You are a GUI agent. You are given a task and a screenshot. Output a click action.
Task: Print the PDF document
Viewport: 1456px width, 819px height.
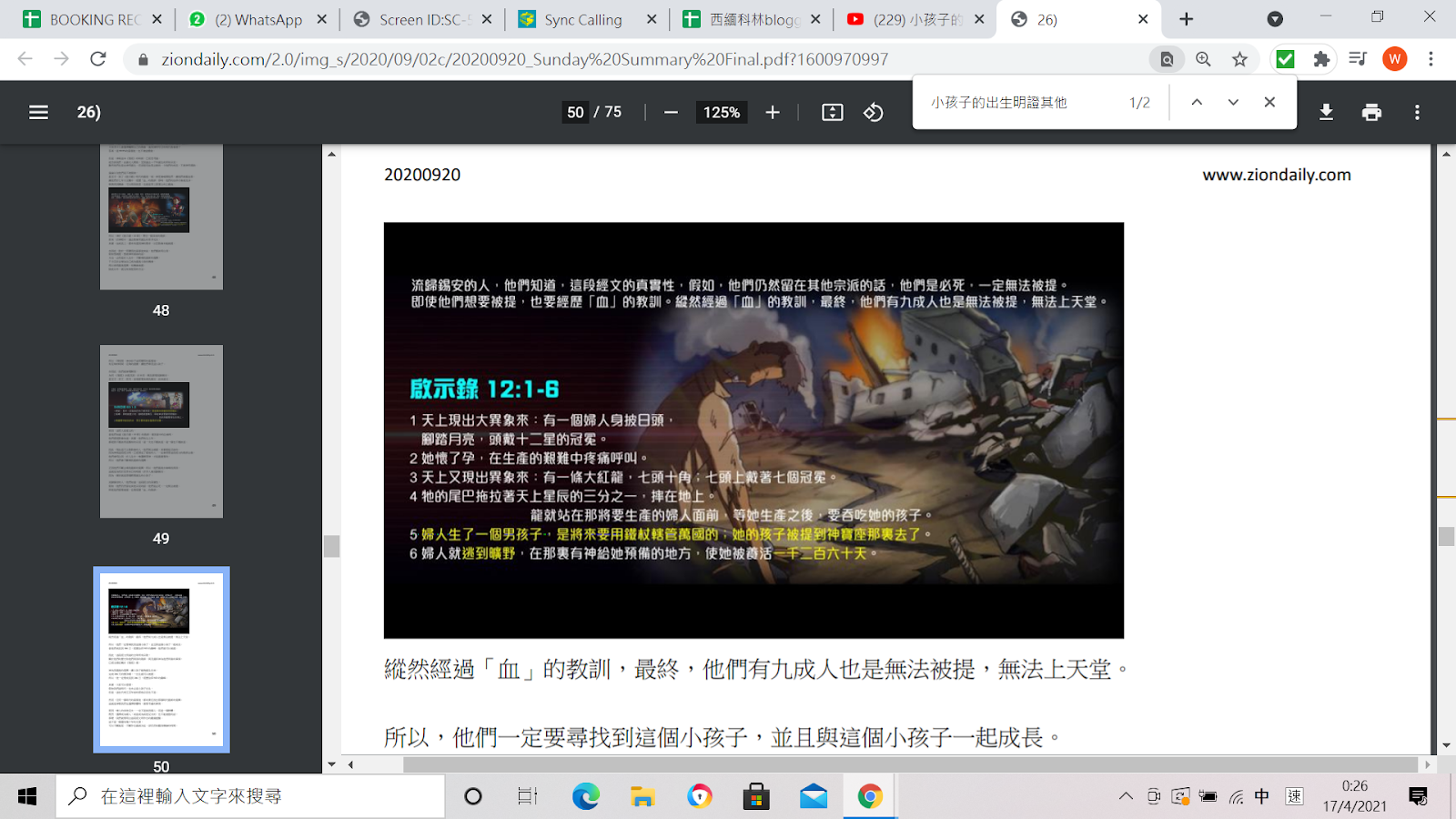tap(1371, 112)
